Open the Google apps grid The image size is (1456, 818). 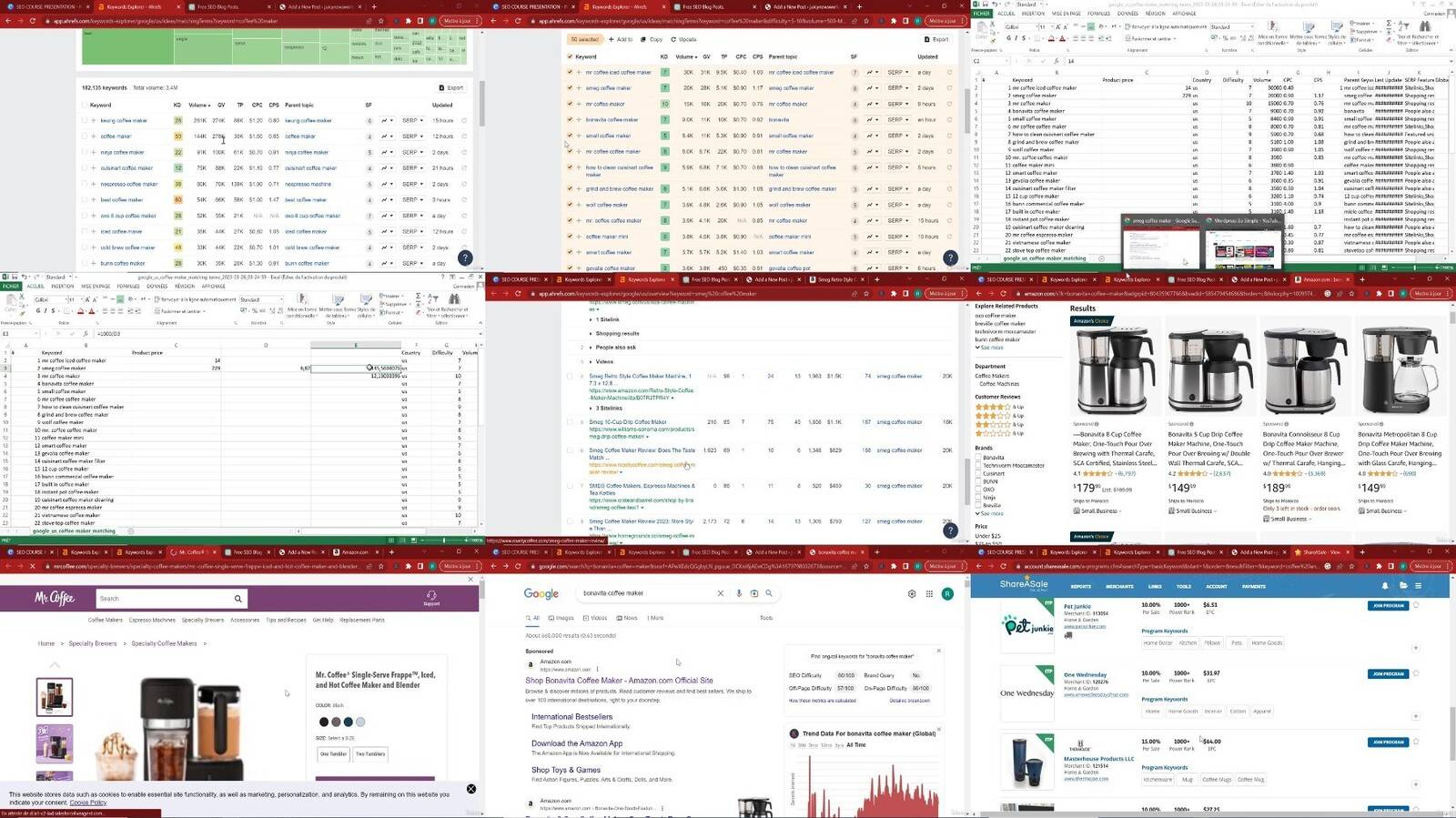click(929, 594)
